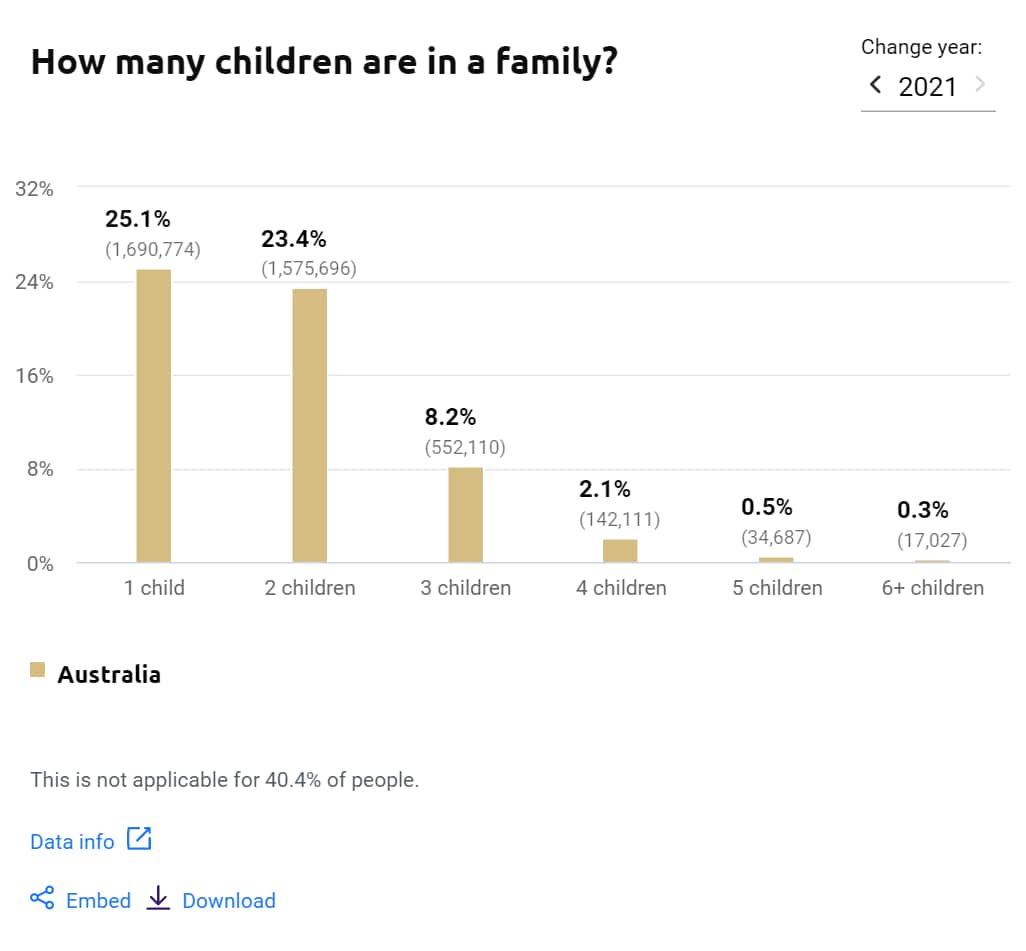Image resolution: width=1026 pixels, height=951 pixels.
Task: Click the 4 children bar showing 2.1%
Action: pyautogui.click(x=621, y=550)
